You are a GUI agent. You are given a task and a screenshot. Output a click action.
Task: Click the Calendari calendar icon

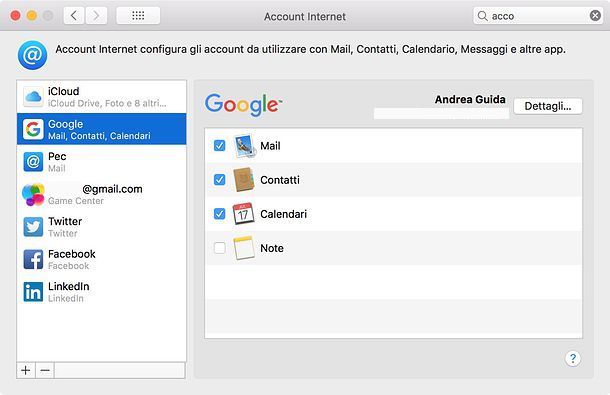244,214
